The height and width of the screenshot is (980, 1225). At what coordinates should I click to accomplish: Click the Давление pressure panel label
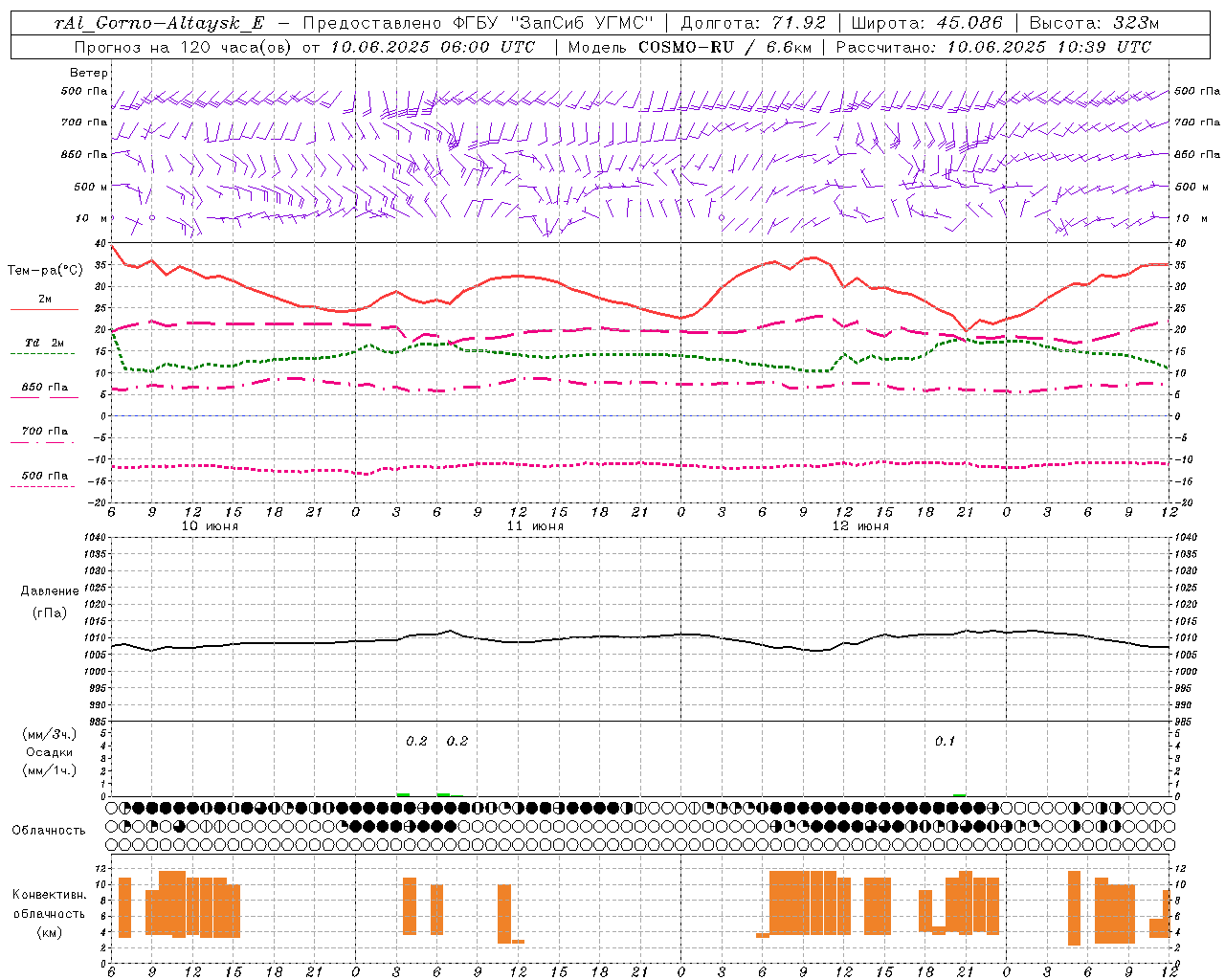click(x=50, y=591)
